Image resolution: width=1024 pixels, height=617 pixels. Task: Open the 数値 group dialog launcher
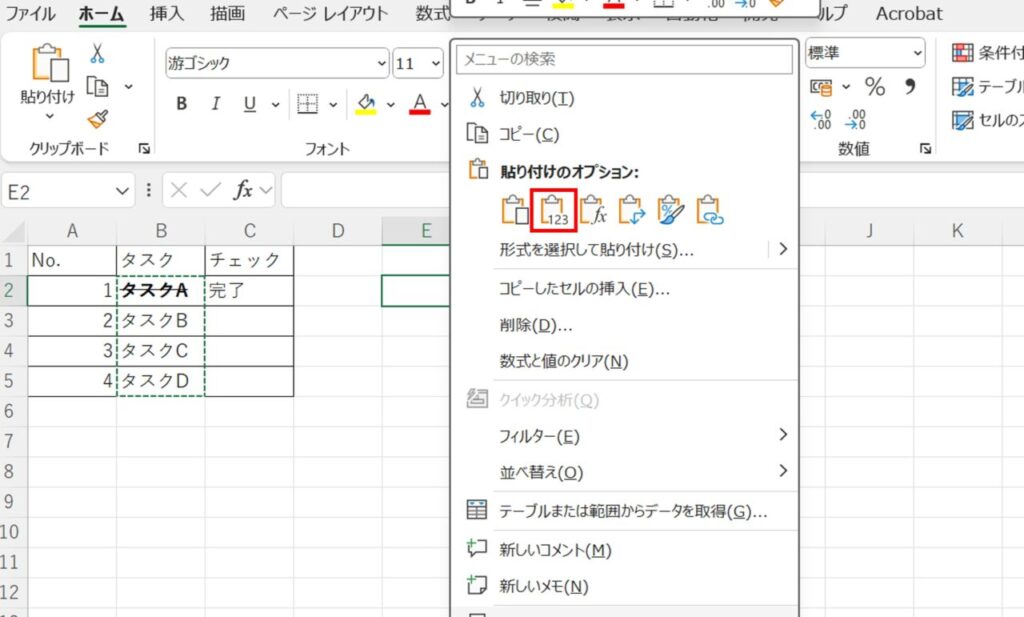[x=925, y=149]
